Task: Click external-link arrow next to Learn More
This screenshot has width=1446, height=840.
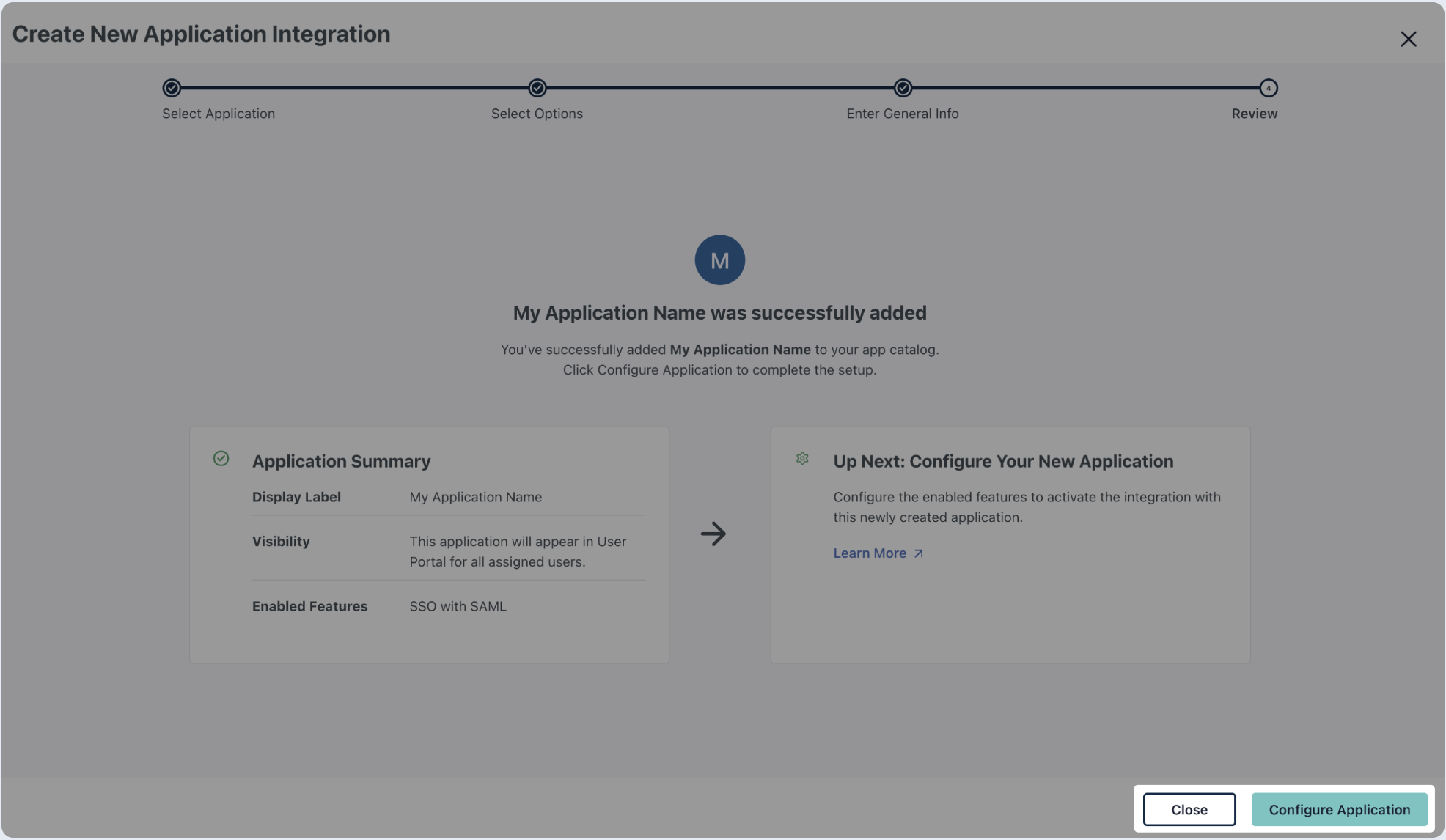Action: [x=918, y=554]
